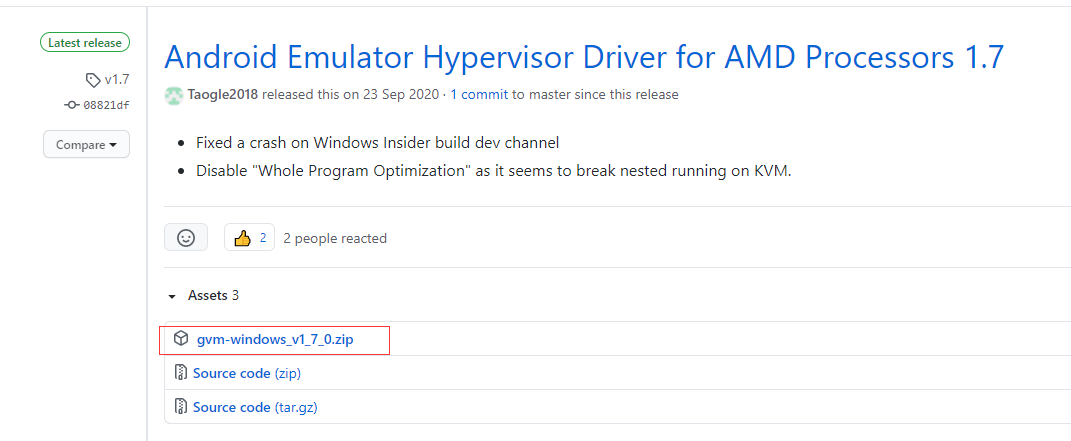Download Source code (zip)
This screenshot has width=1071, height=441.
(x=247, y=373)
